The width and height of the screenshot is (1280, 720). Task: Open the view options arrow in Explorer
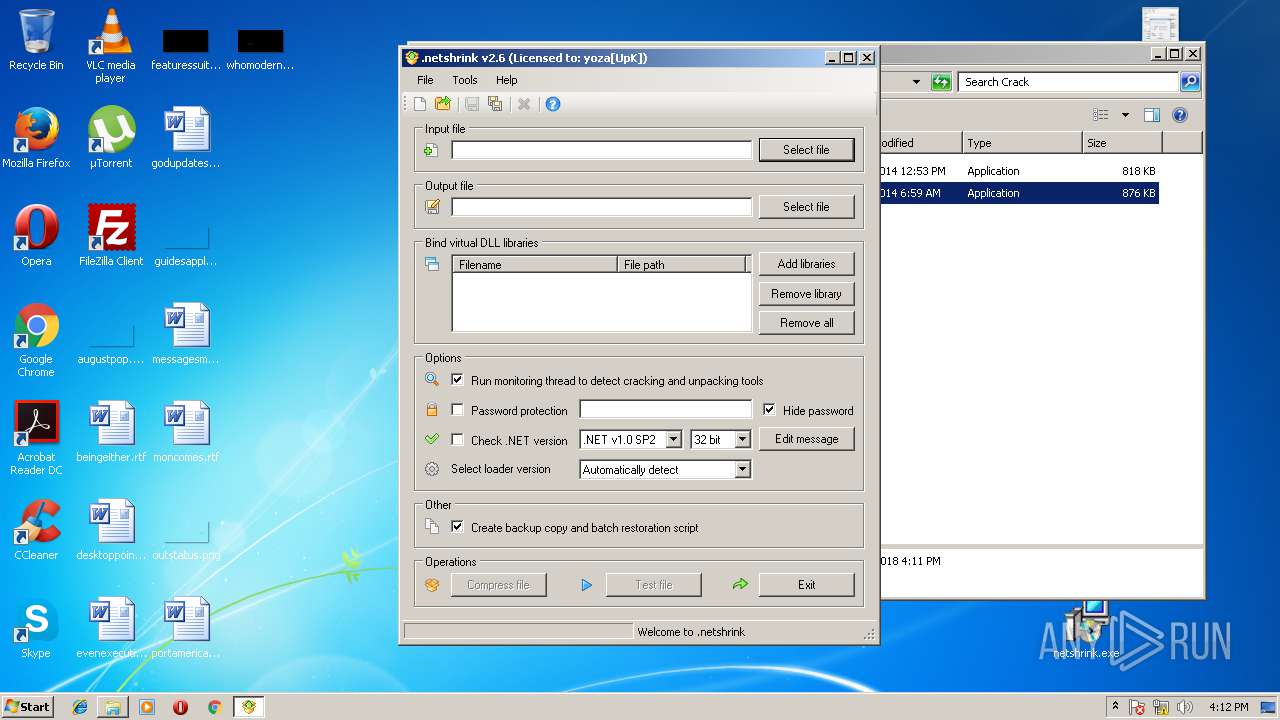coord(1125,115)
